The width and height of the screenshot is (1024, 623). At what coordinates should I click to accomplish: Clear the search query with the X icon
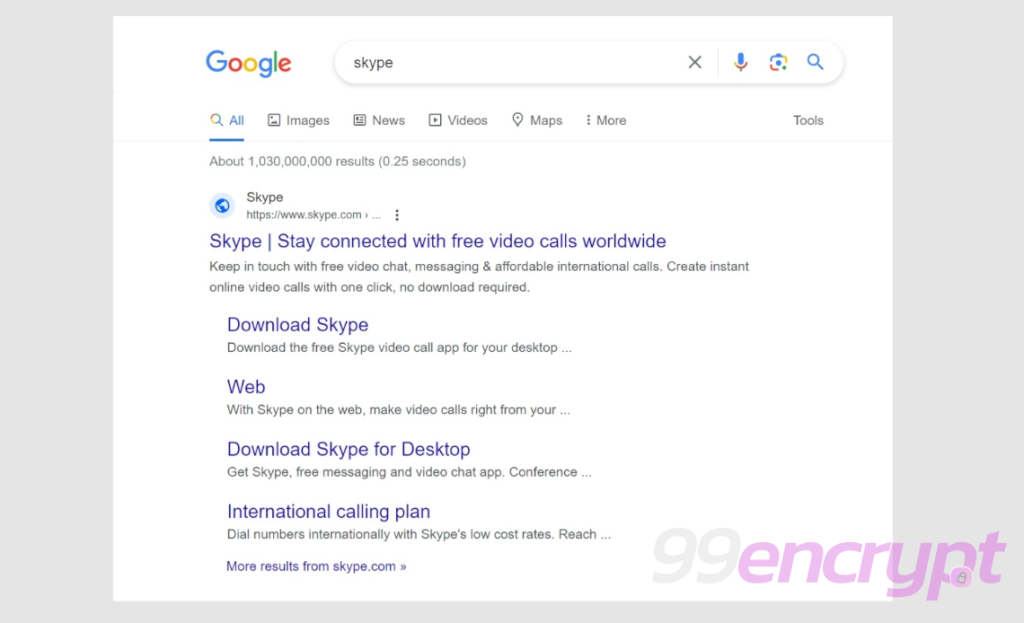coord(694,61)
